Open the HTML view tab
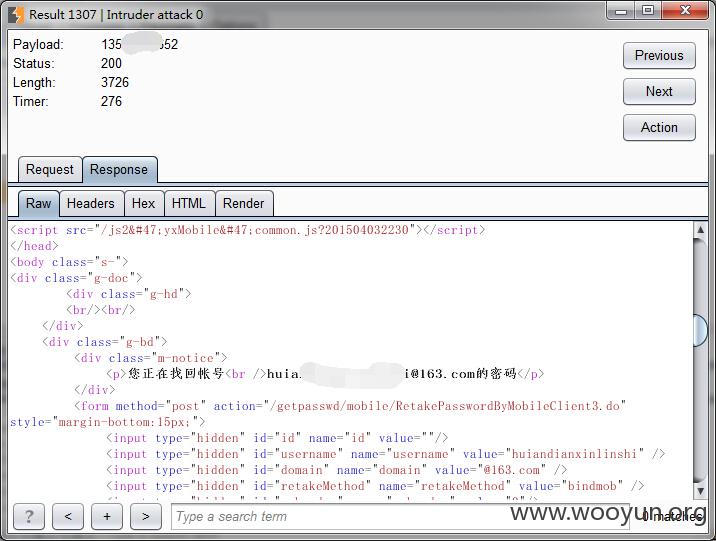This screenshot has width=716, height=541. (189, 204)
